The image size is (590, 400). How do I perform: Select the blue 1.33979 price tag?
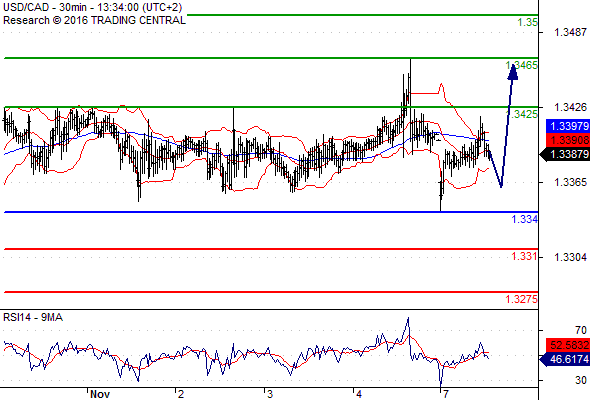(568, 126)
